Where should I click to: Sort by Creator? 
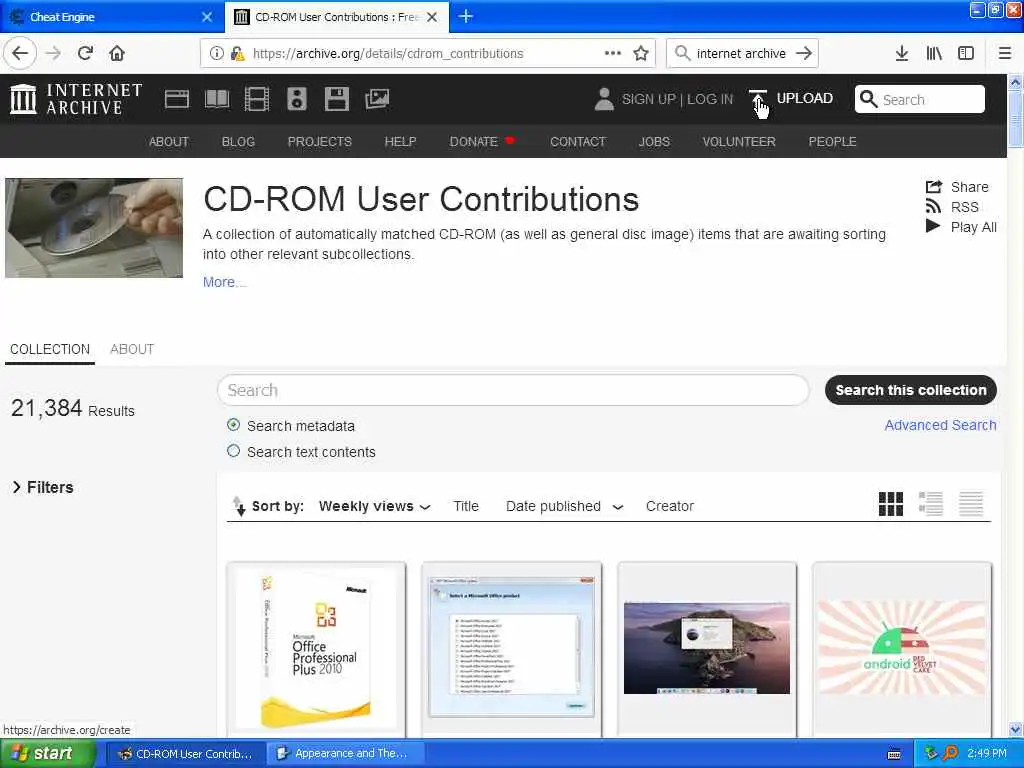click(x=669, y=506)
